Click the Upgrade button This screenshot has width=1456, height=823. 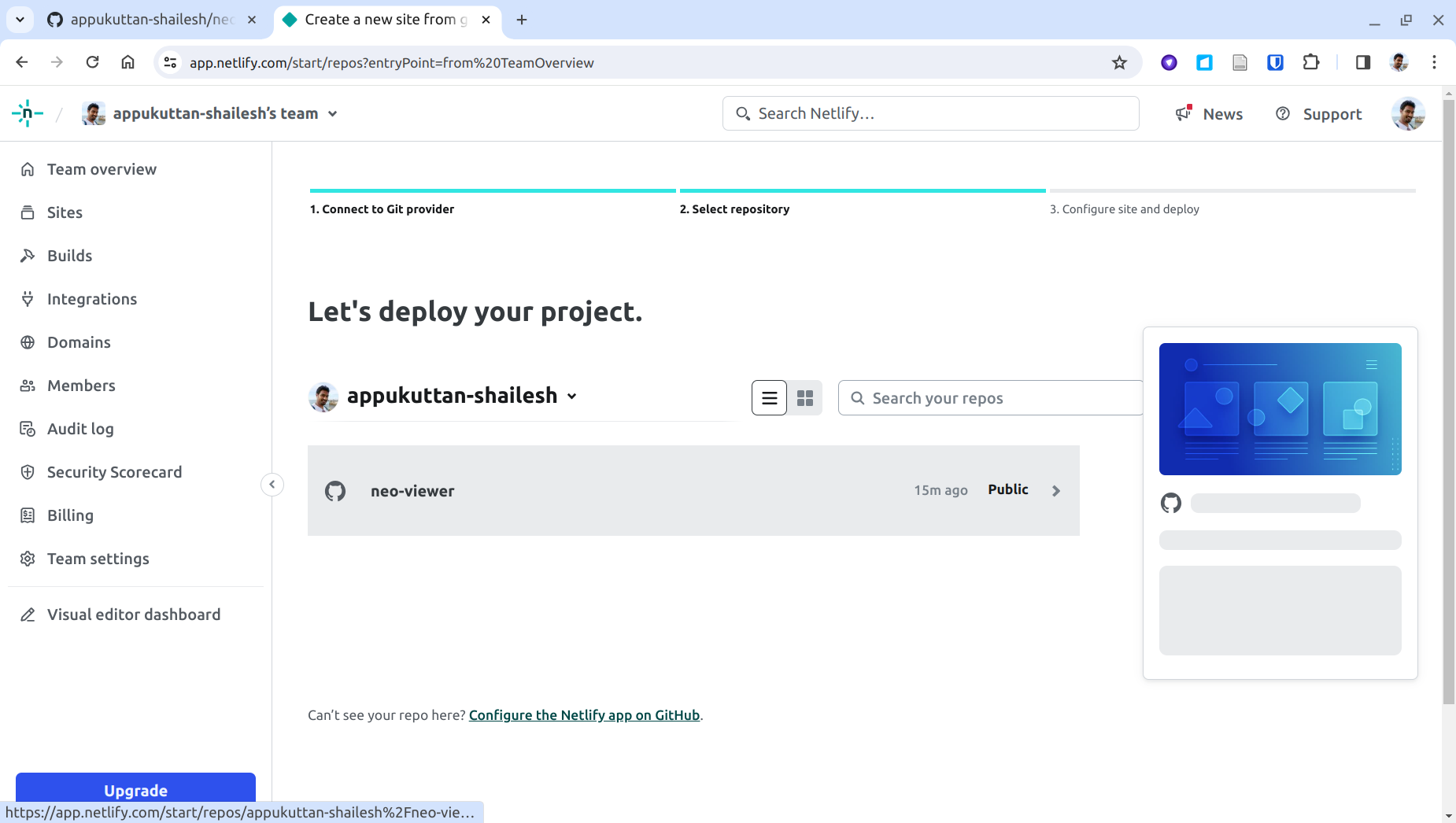tap(135, 790)
